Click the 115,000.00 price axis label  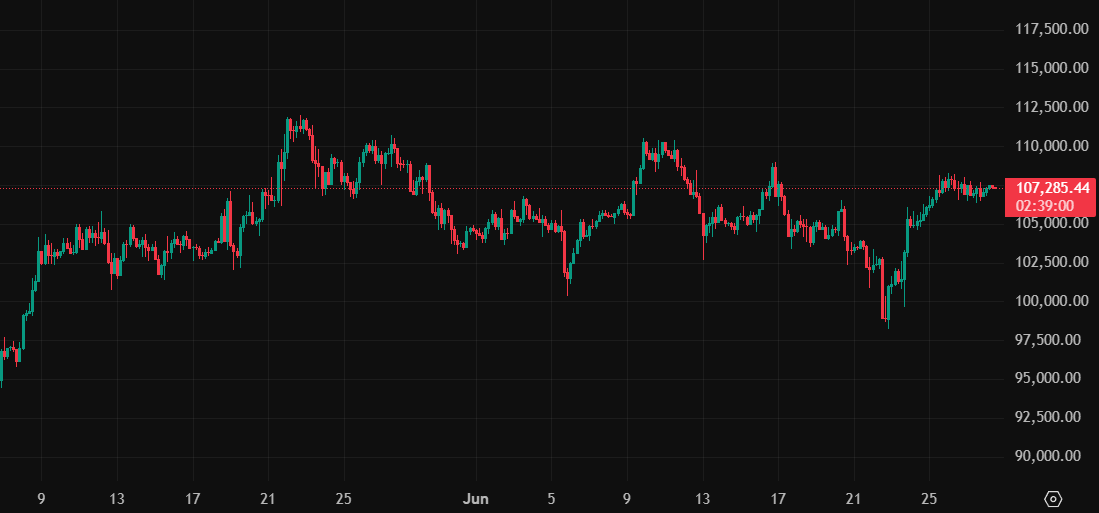[1051, 68]
